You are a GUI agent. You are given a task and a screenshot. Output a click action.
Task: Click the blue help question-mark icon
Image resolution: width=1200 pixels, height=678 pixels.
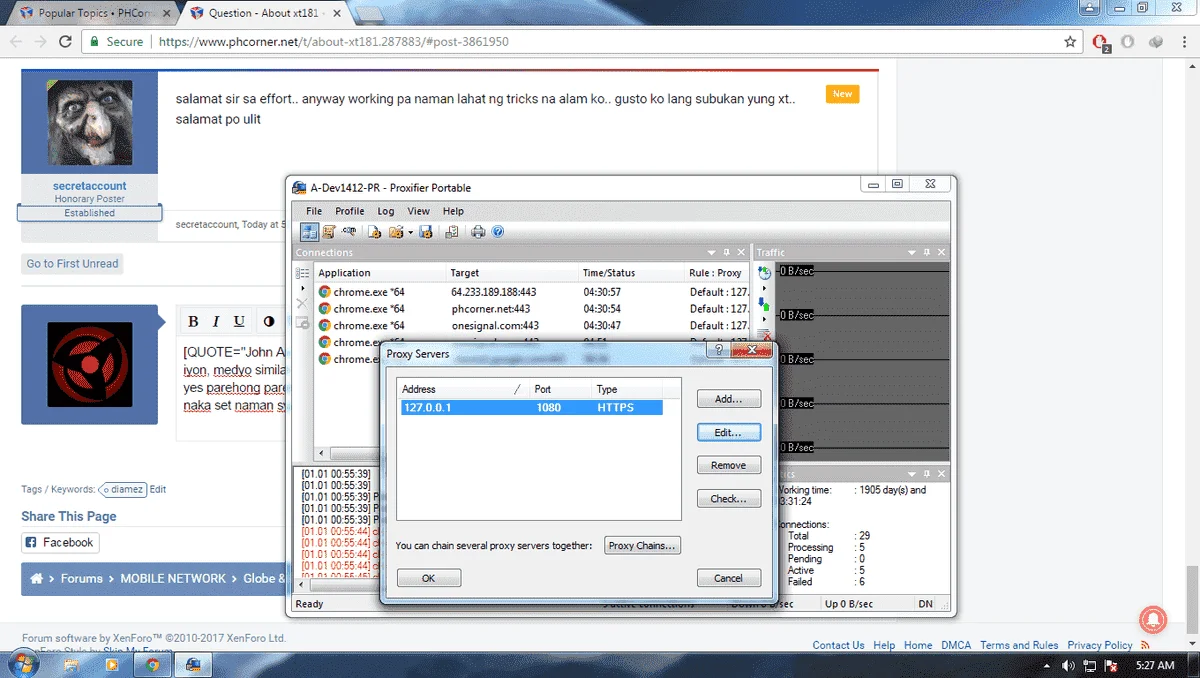pos(497,232)
